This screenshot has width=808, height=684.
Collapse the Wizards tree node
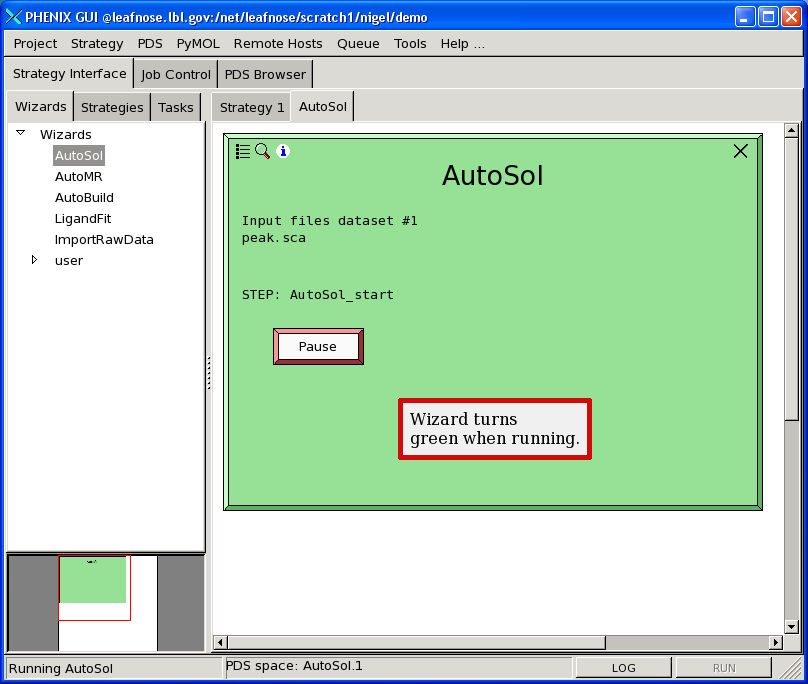(20, 133)
